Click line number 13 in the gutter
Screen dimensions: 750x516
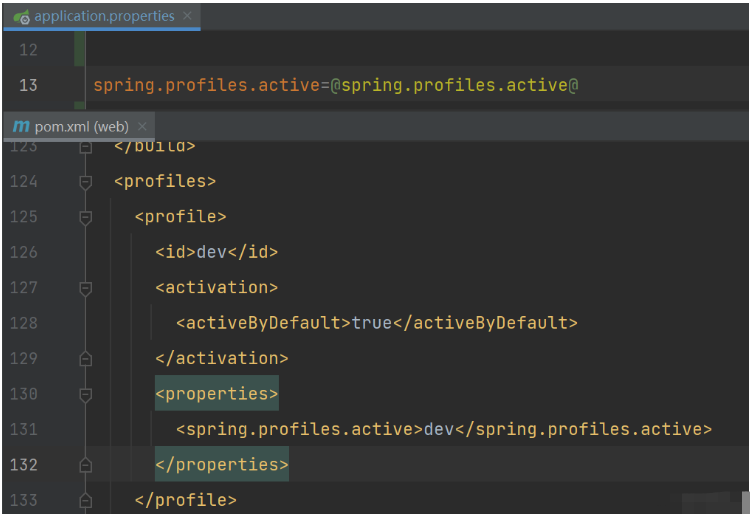[x=28, y=85]
